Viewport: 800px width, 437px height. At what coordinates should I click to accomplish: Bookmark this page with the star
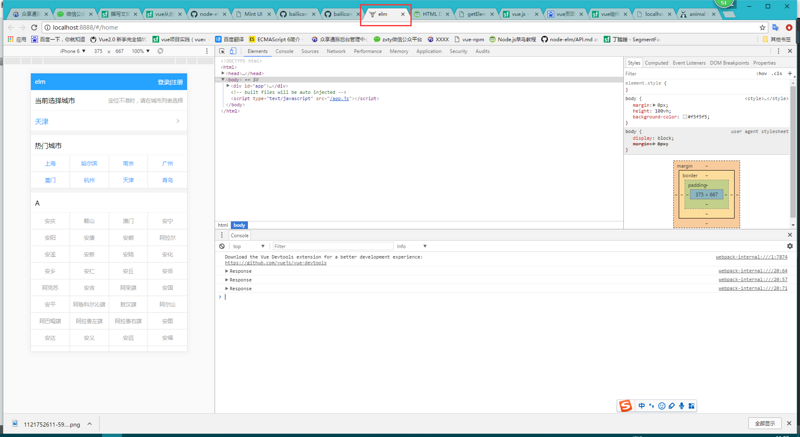click(762, 28)
